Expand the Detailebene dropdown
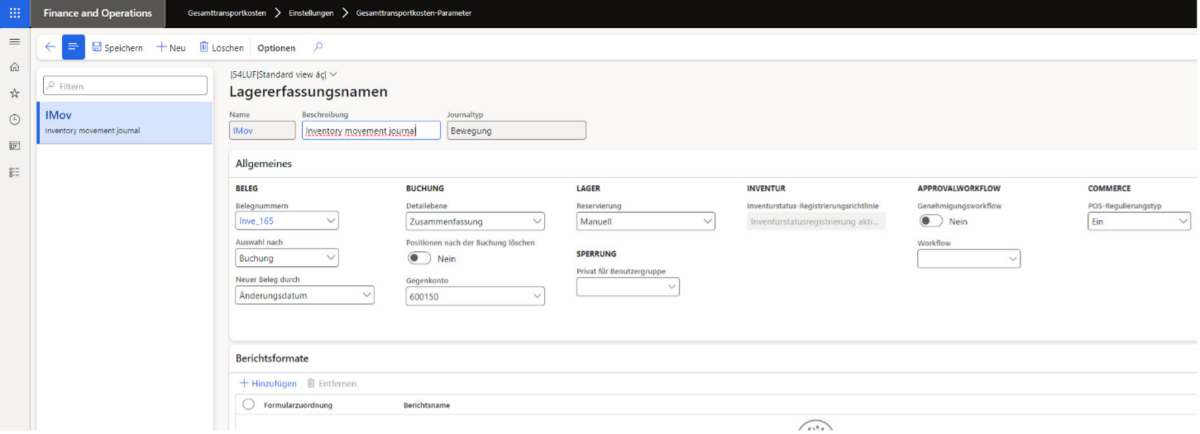This screenshot has height=434, width=1200. coord(475,221)
